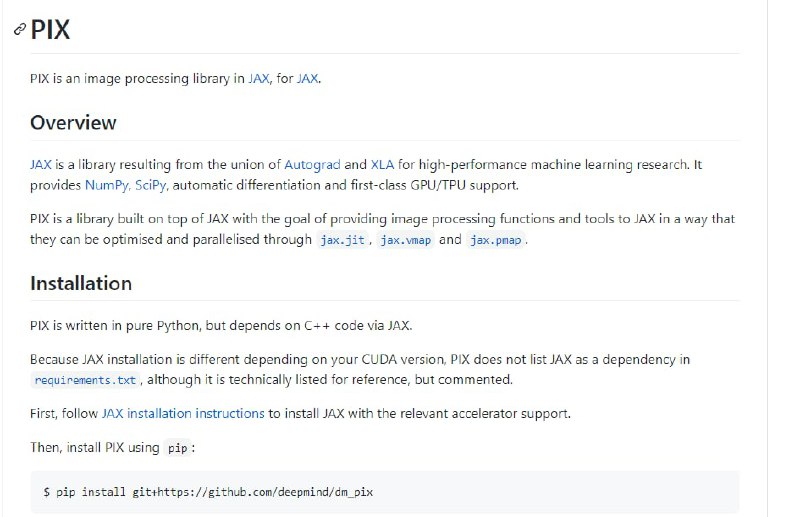Click the jax.jit code link

[x=342, y=240]
